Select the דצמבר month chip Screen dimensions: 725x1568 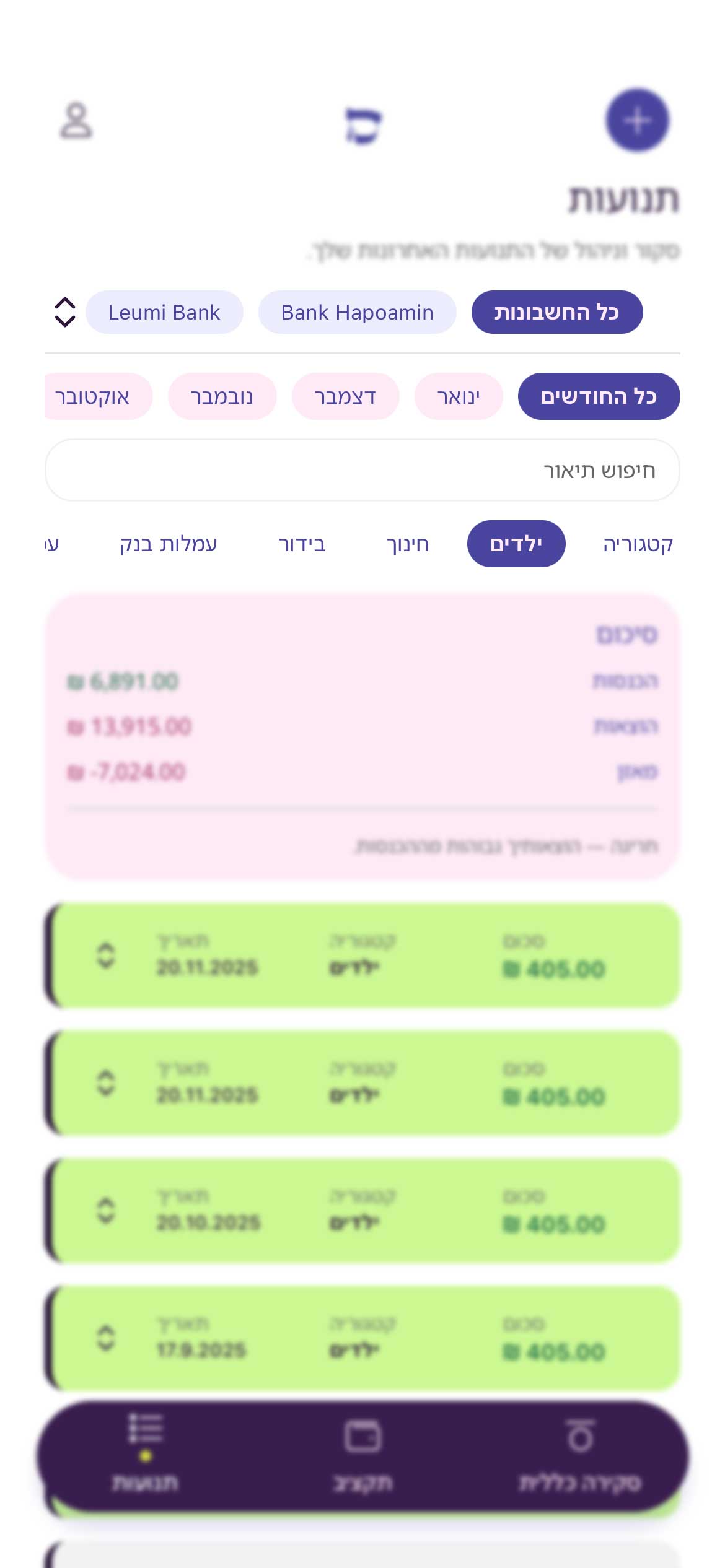pyautogui.click(x=345, y=396)
